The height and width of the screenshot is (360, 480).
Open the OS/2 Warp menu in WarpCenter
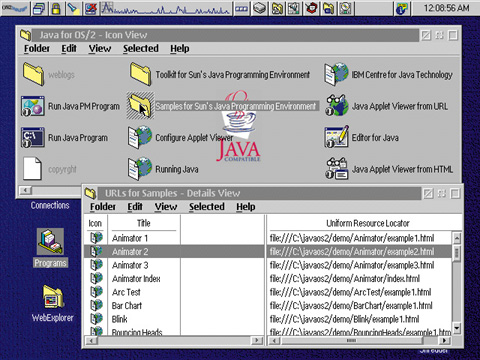[15, 8]
